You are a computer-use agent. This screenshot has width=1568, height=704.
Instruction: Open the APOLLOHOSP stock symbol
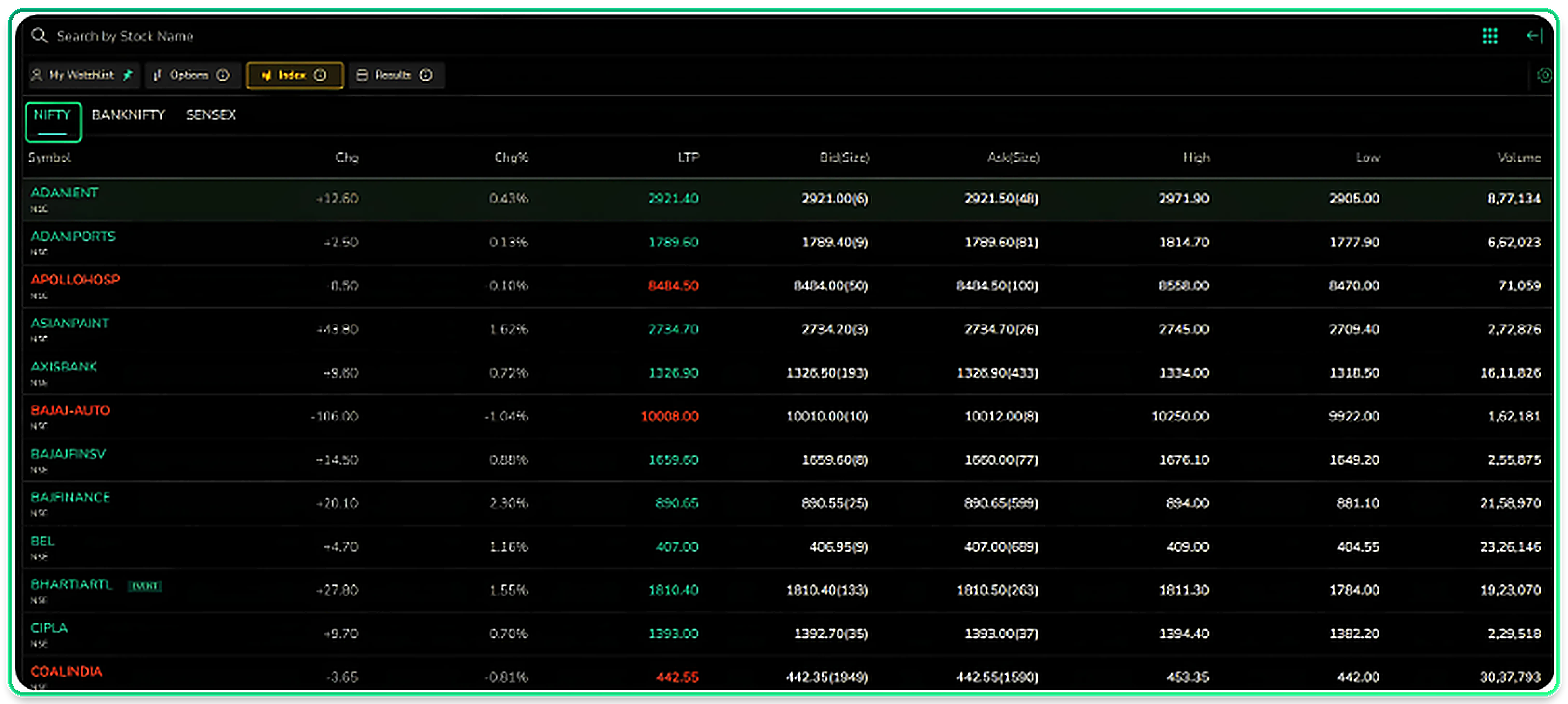point(76,279)
